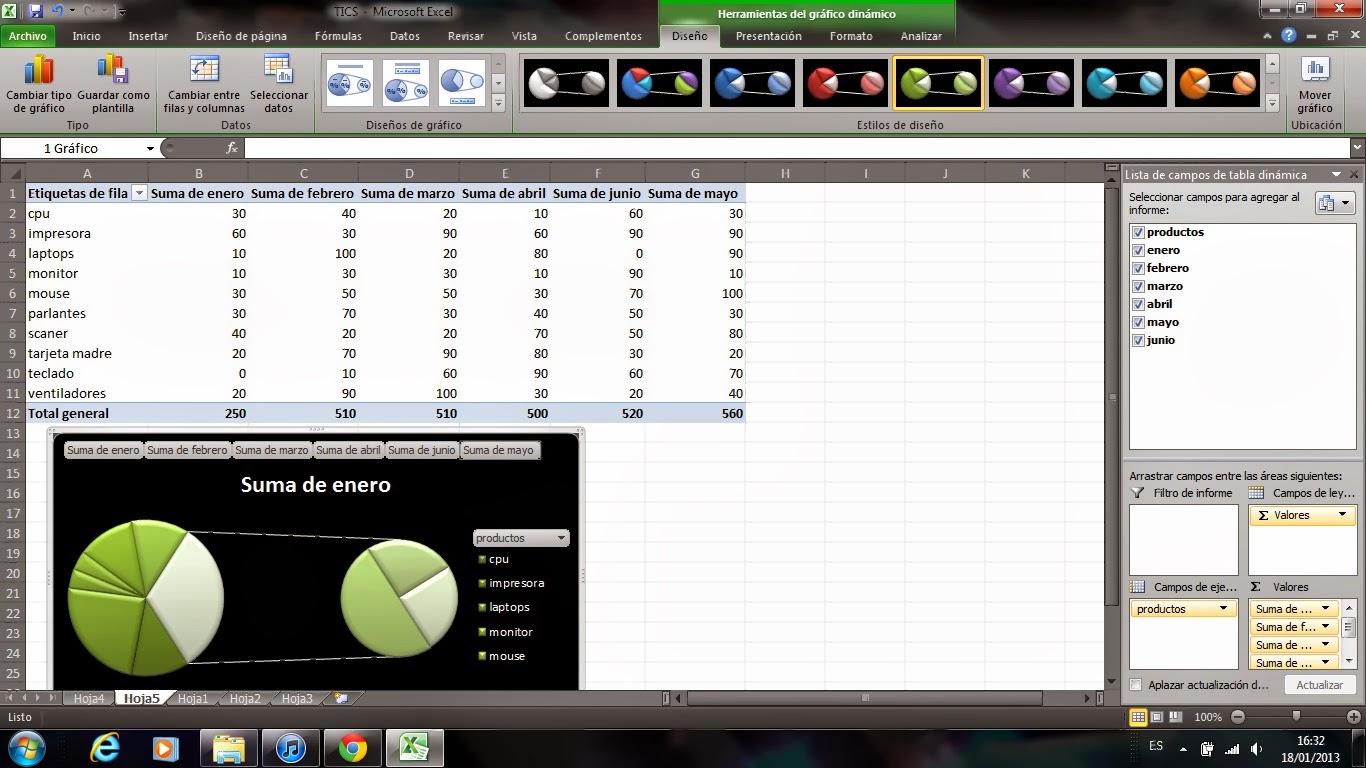This screenshot has height=768, width=1366.
Task: Enable Aplazar actualización de diseño
Action: [x=1136, y=684]
